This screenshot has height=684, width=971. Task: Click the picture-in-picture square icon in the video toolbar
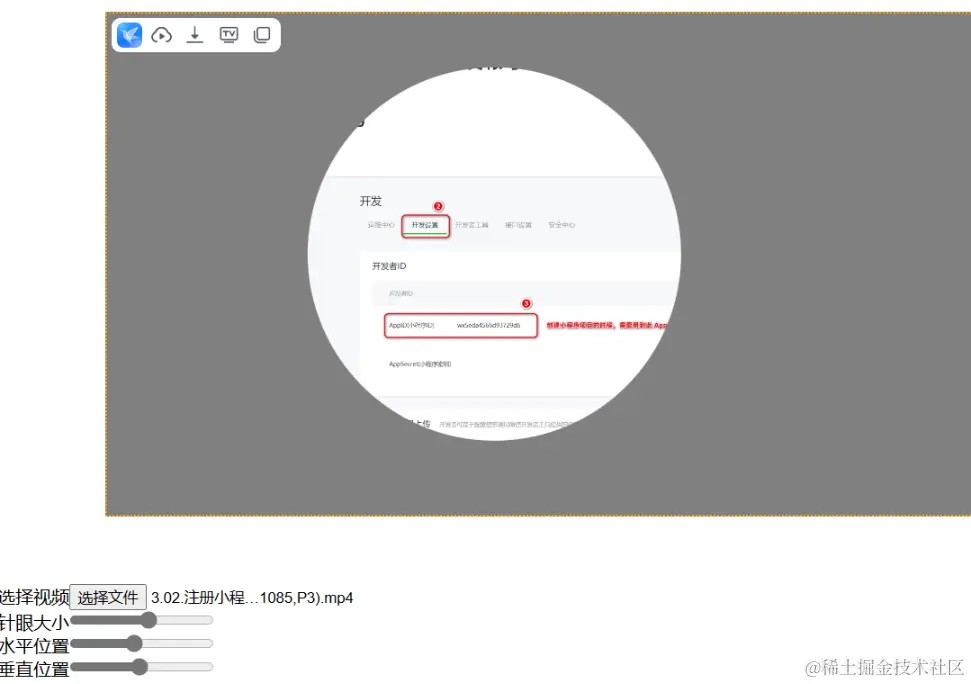tap(262, 35)
